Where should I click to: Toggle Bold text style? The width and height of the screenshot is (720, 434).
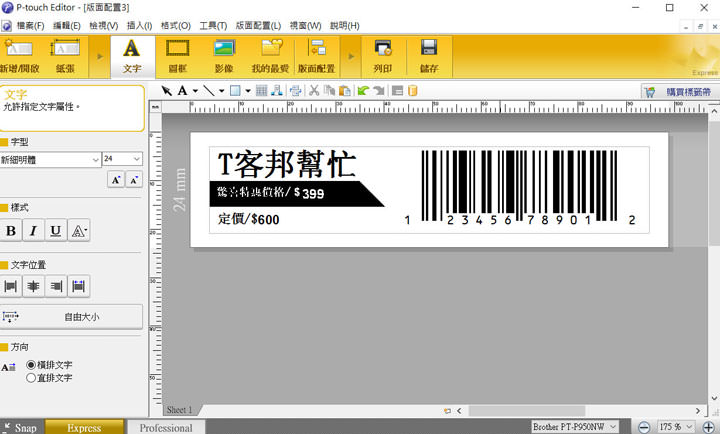pyautogui.click(x=11, y=231)
